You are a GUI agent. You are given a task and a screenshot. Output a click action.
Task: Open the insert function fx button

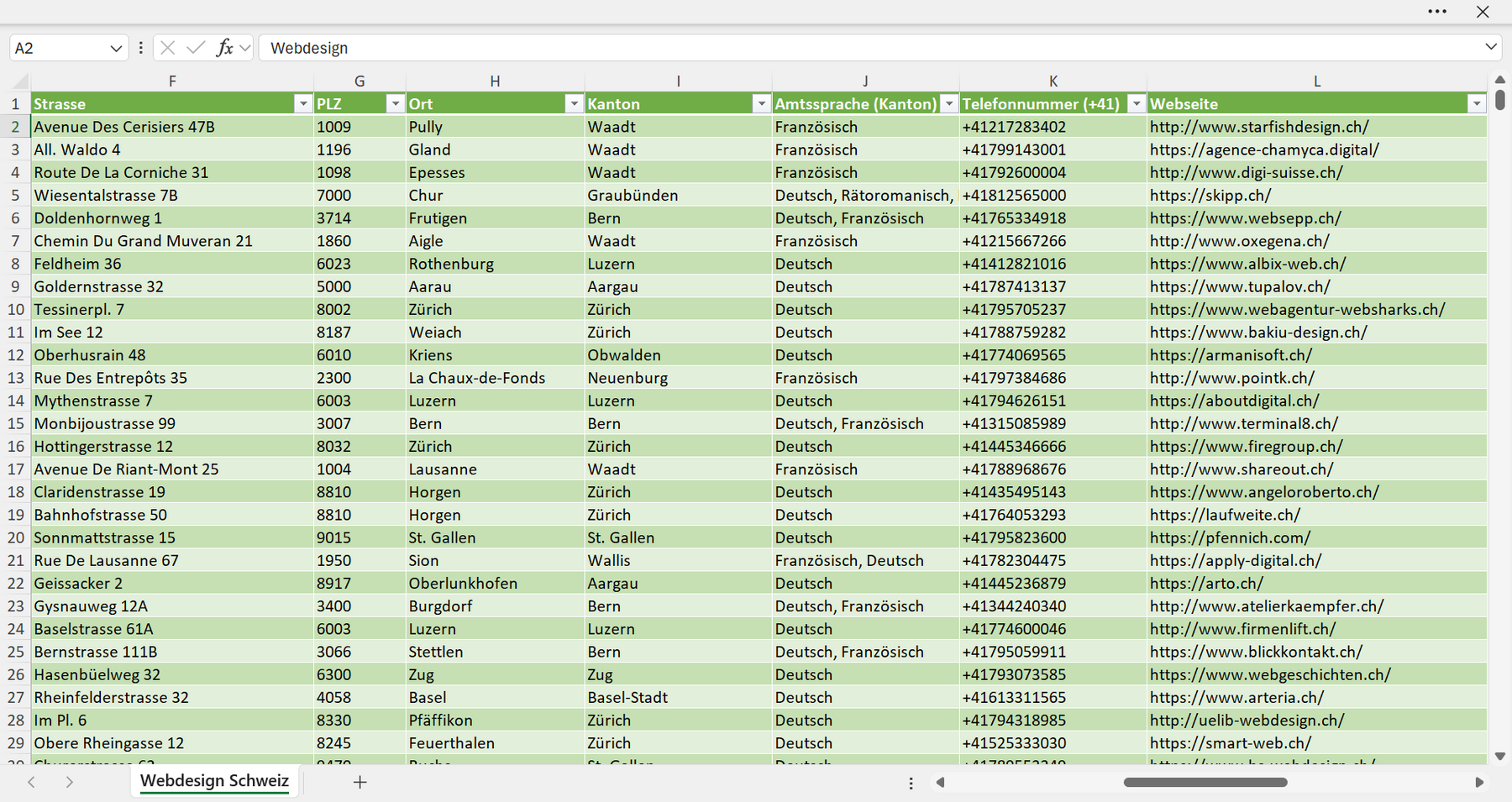pyautogui.click(x=224, y=48)
